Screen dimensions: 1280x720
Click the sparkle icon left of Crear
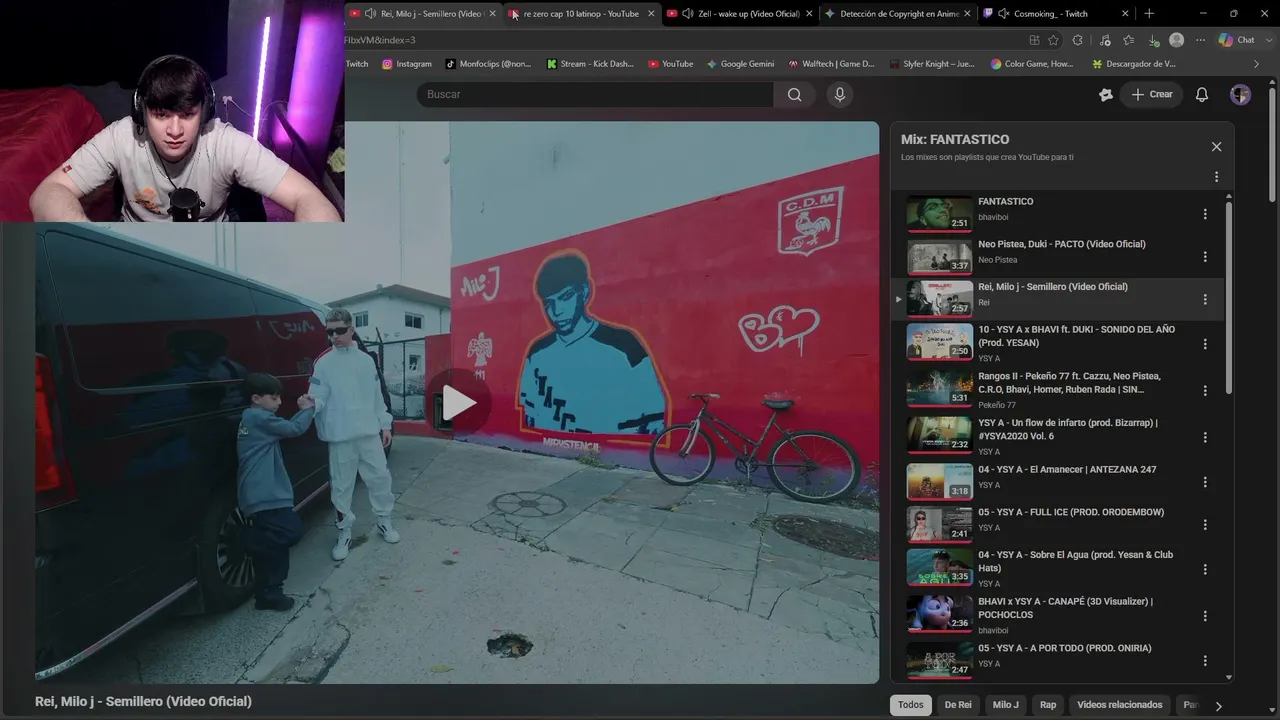click(1105, 94)
